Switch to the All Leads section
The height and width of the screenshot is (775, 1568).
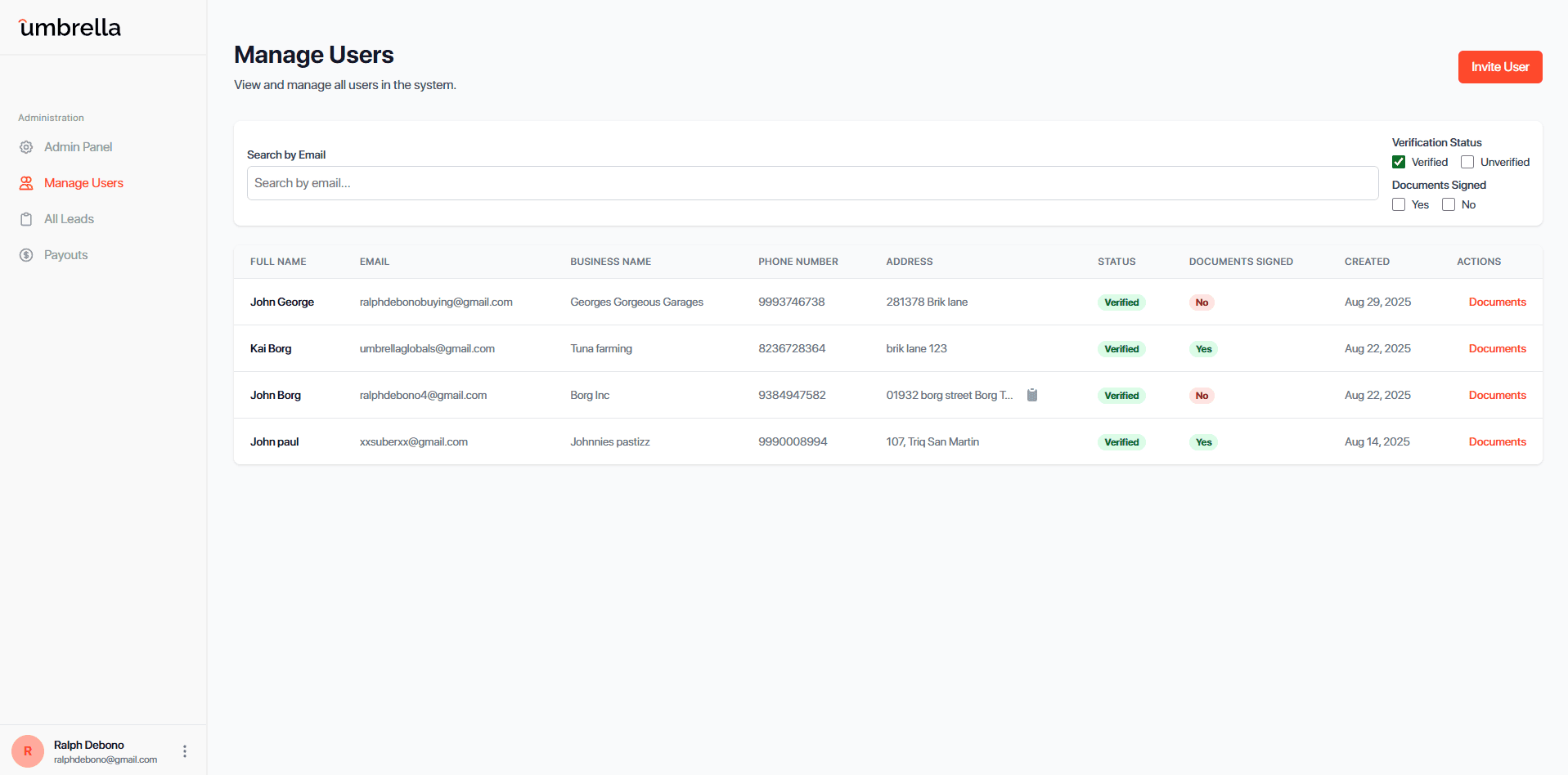68,218
